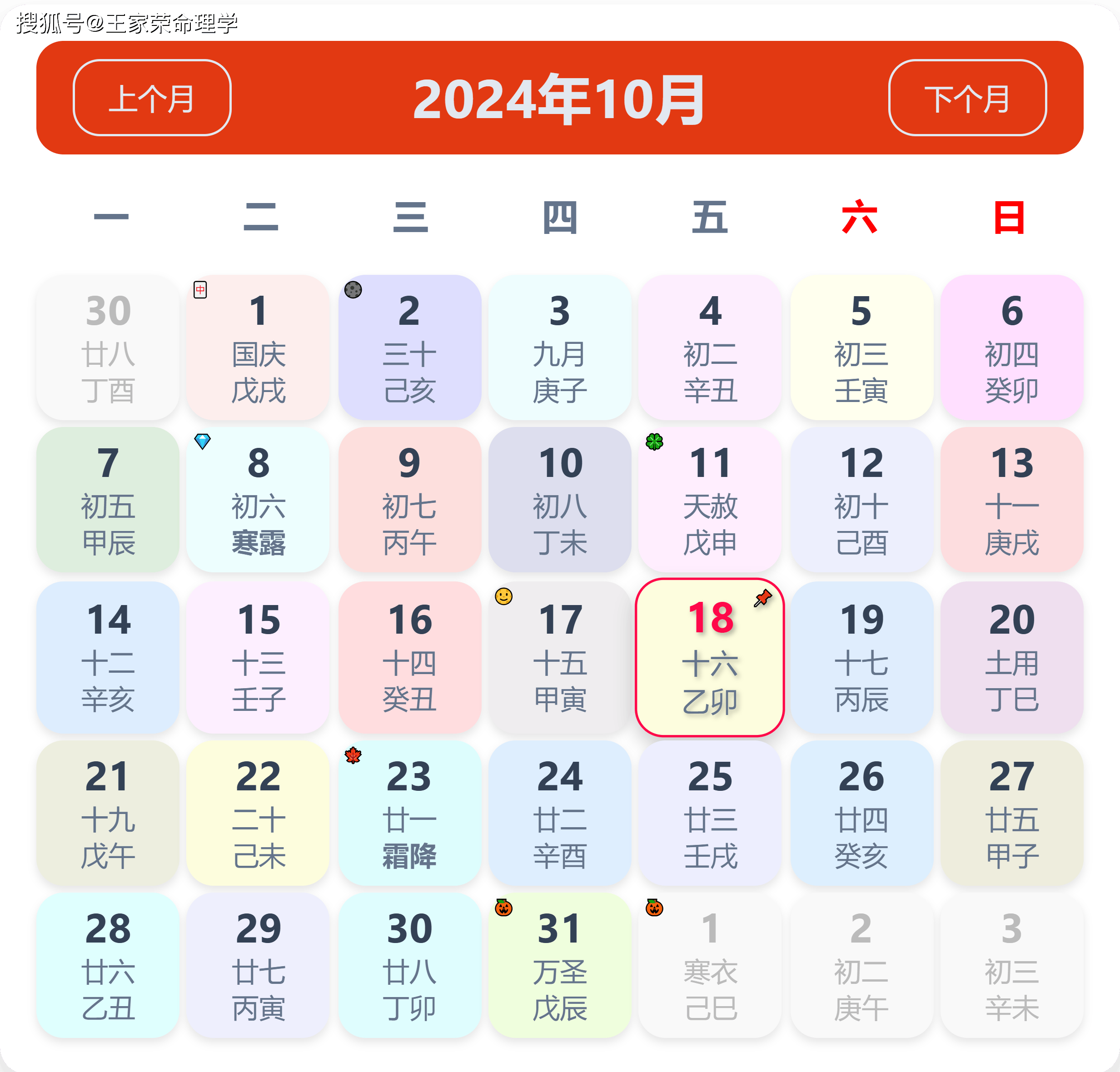Click the pumpkin icon on greyed November 1
The image size is (1120, 1072).
[654, 907]
